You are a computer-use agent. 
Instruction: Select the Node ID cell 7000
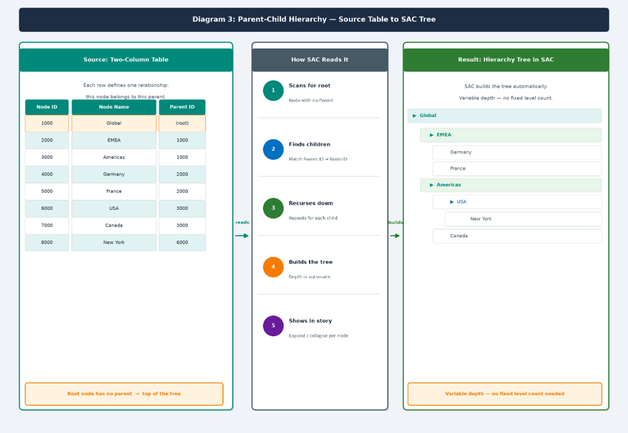(x=47, y=226)
